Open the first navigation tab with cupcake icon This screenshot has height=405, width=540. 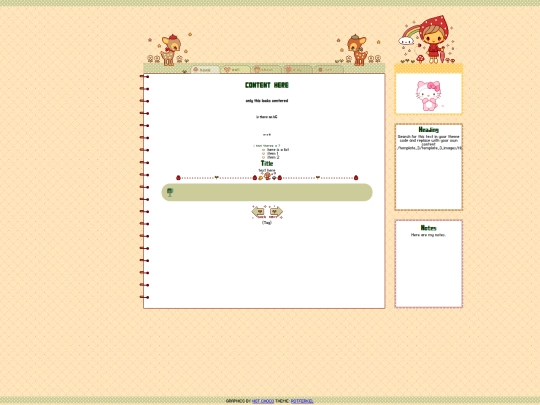pyautogui.click(x=205, y=70)
